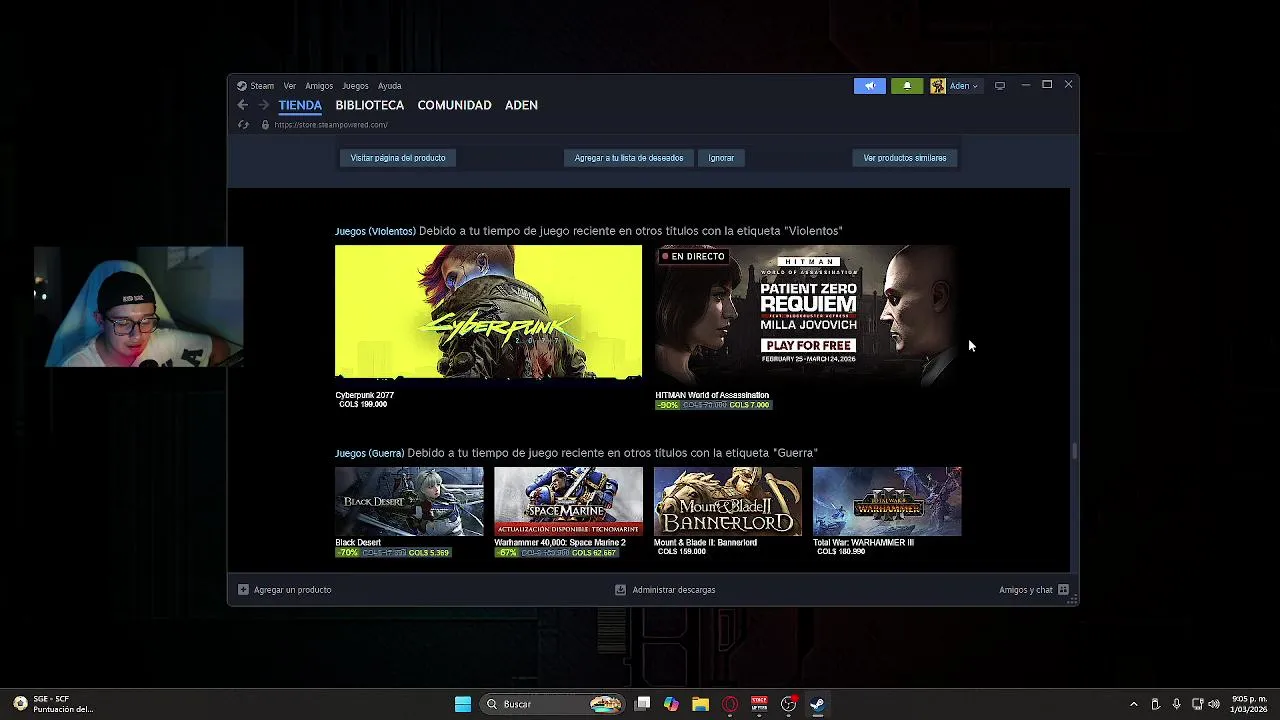
Task: Switch to the COMUNIDAD tab
Action: click(454, 105)
